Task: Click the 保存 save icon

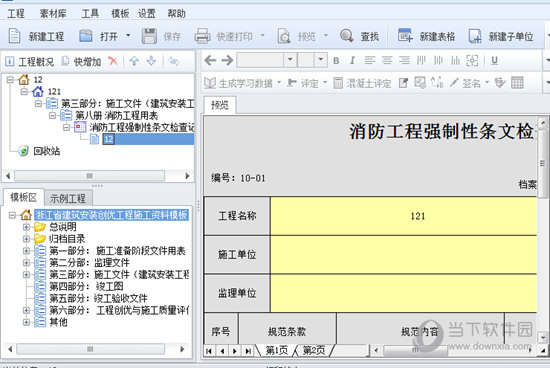Action: click(x=149, y=36)
